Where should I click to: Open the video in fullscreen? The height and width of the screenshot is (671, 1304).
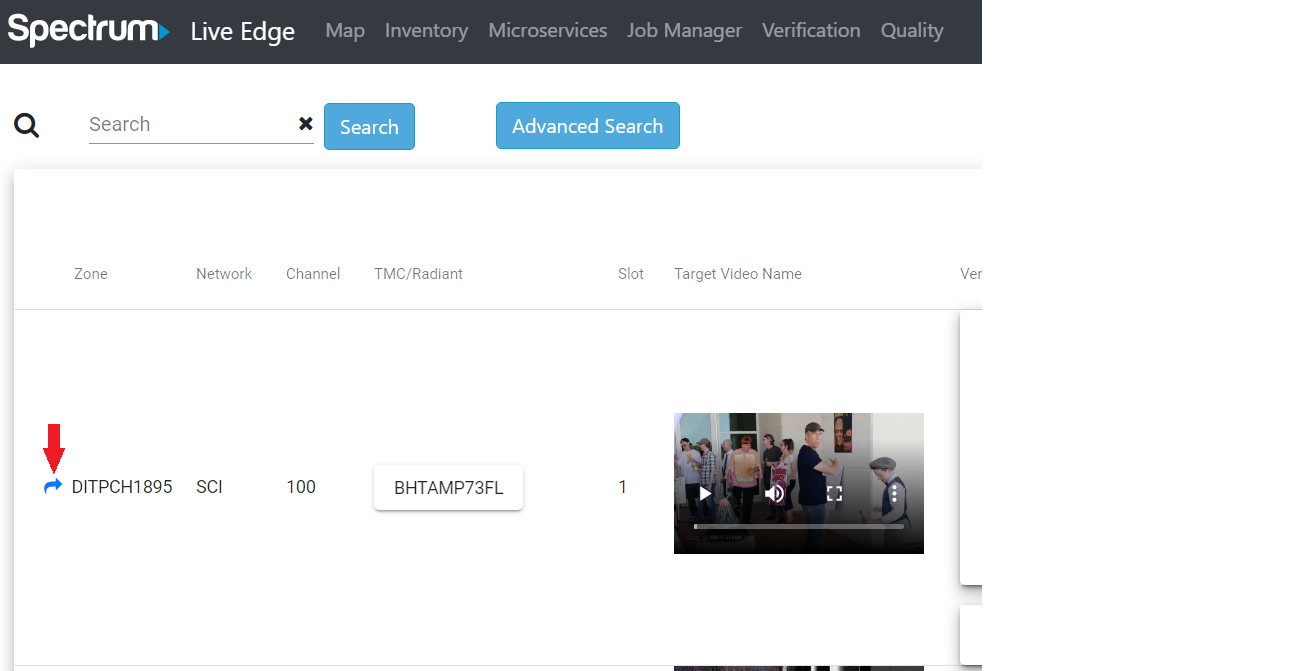[834, 493]
